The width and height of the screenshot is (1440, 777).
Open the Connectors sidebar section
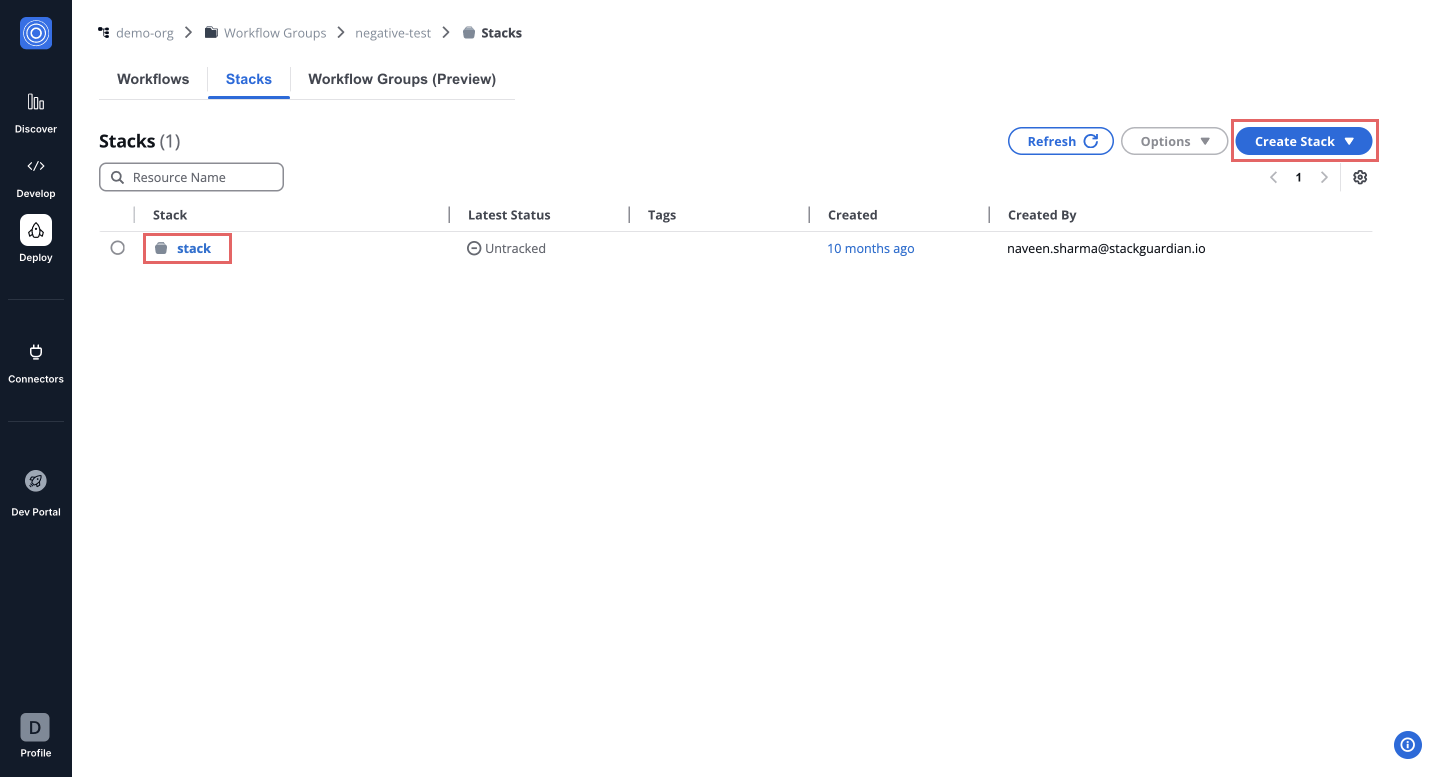pos(36,363)
